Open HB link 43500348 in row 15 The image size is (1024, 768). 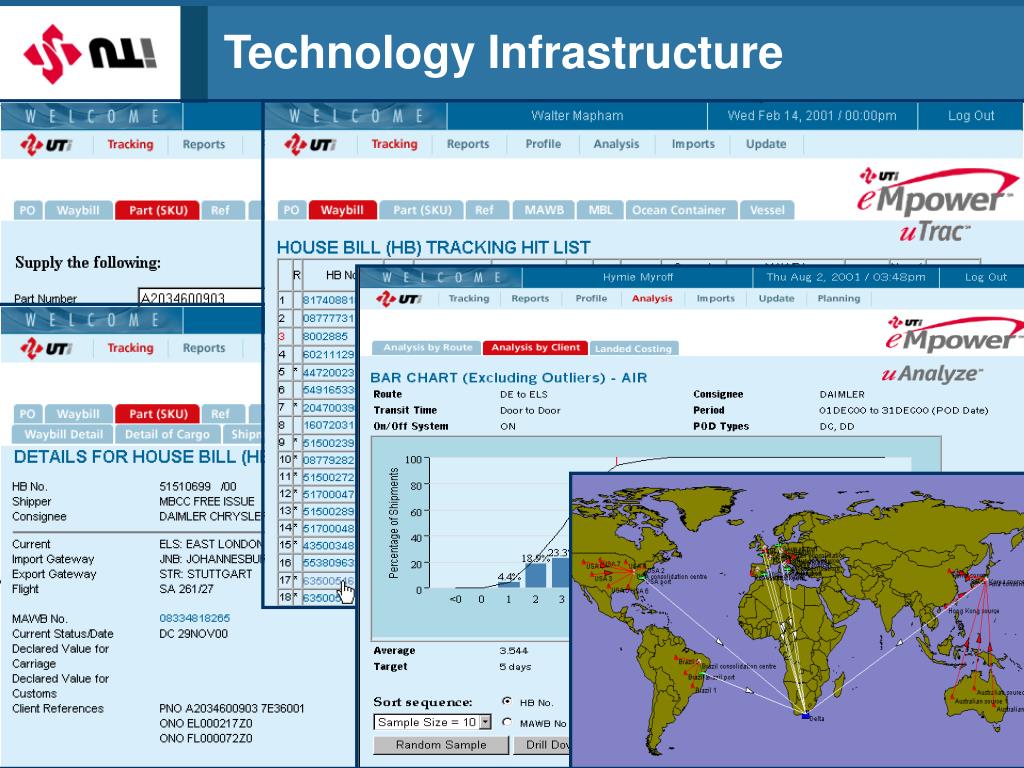coord(328,545)
